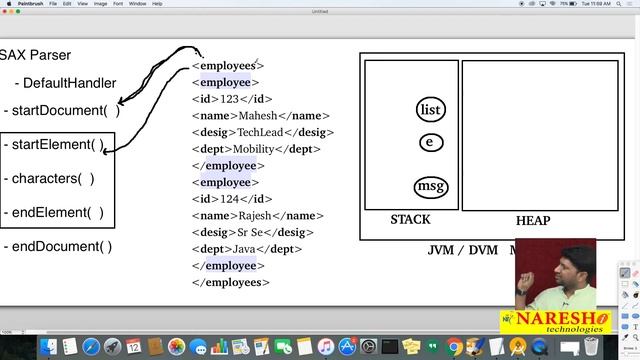Open Spotlight search in menu bar

tap(619, 4)
